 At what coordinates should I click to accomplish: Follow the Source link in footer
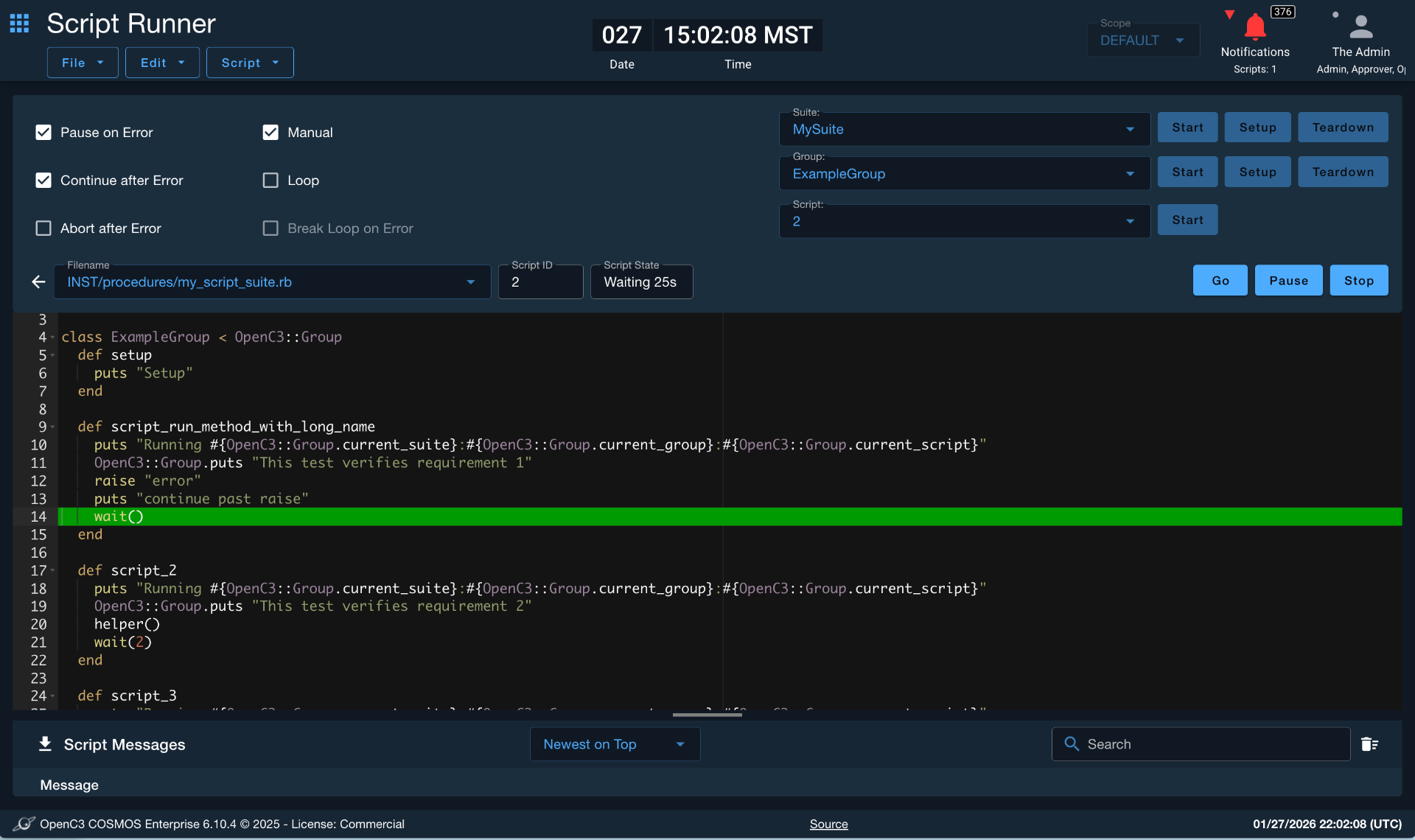coord(828,824)
